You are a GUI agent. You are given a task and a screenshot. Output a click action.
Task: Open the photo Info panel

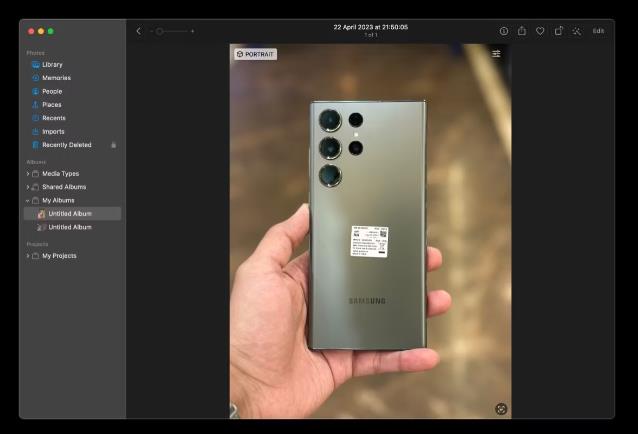tap(504, 31)
